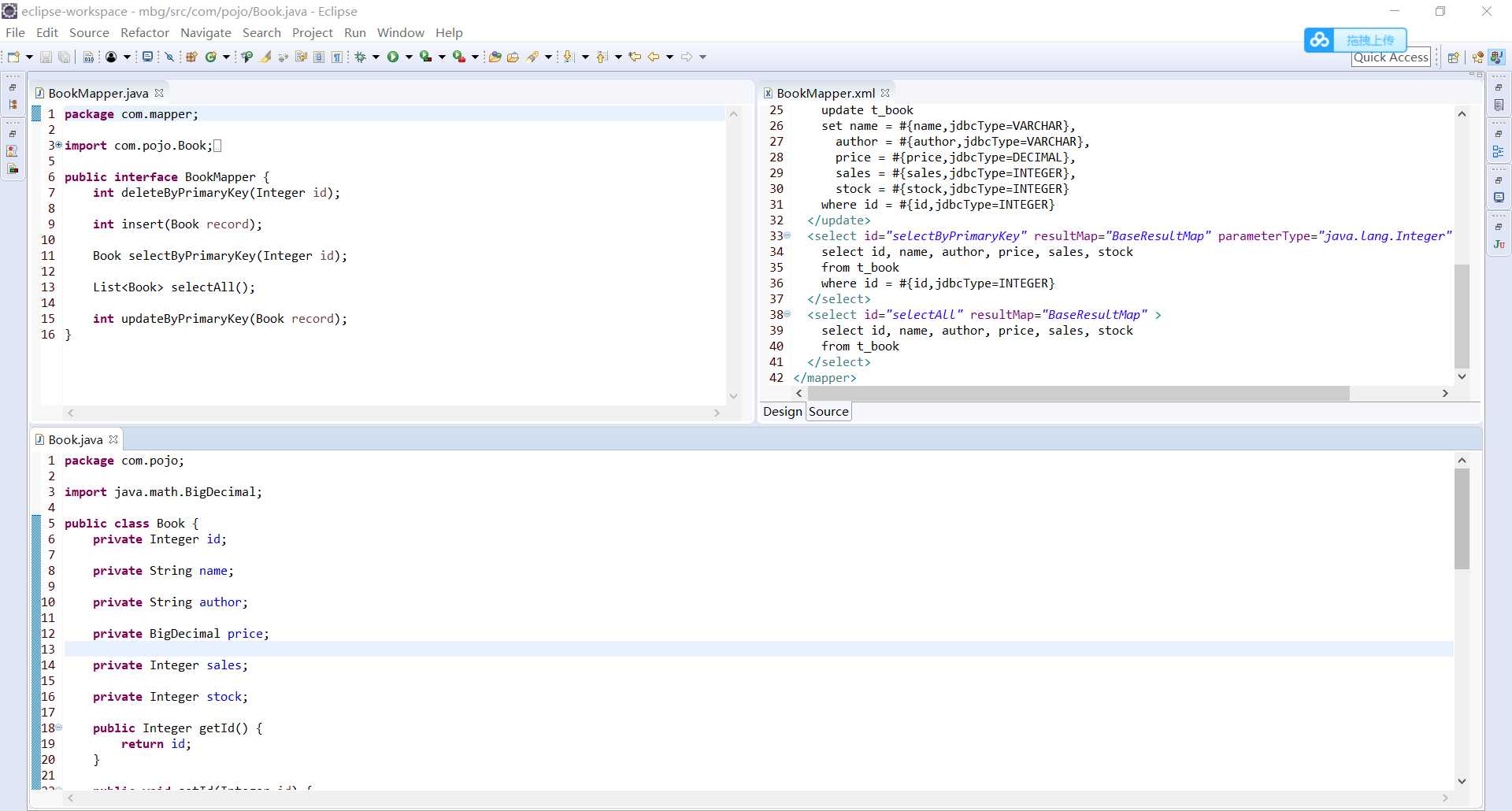
Task: Close the BookMapper.java editor tab
Action: coord(159,93)
